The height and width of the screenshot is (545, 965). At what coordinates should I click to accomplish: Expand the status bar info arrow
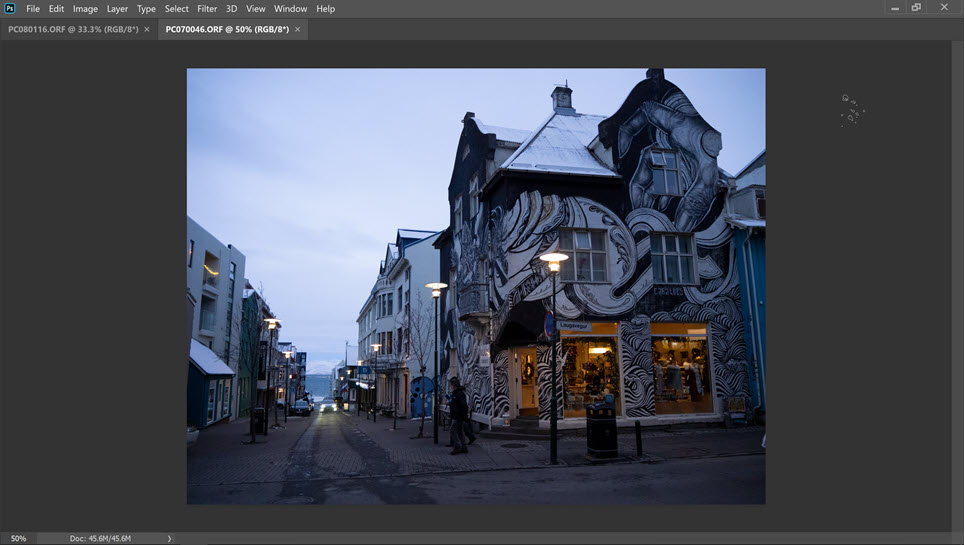pyautogui.click(x=169, y=538)
